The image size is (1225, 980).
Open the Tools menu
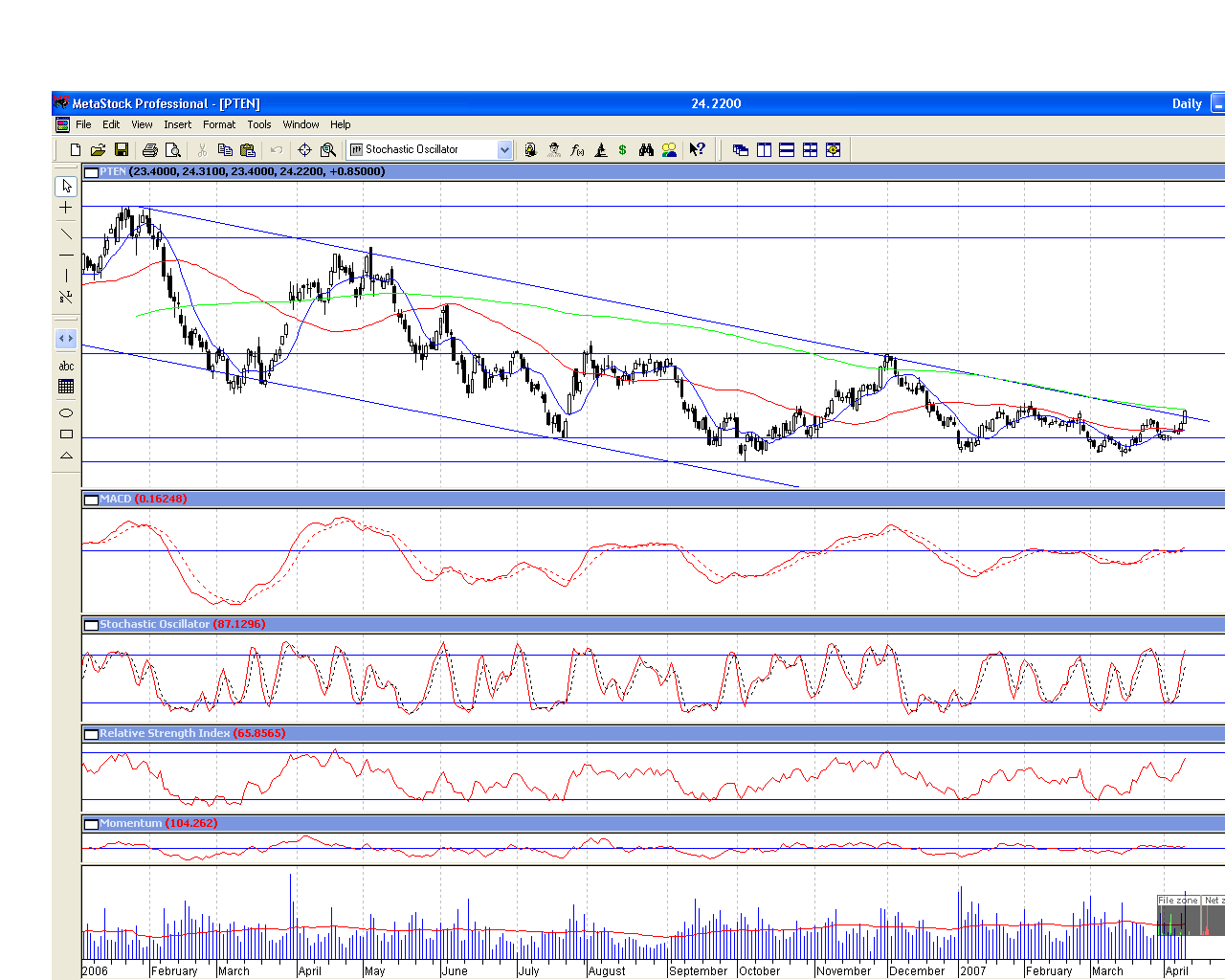point(258,124)
